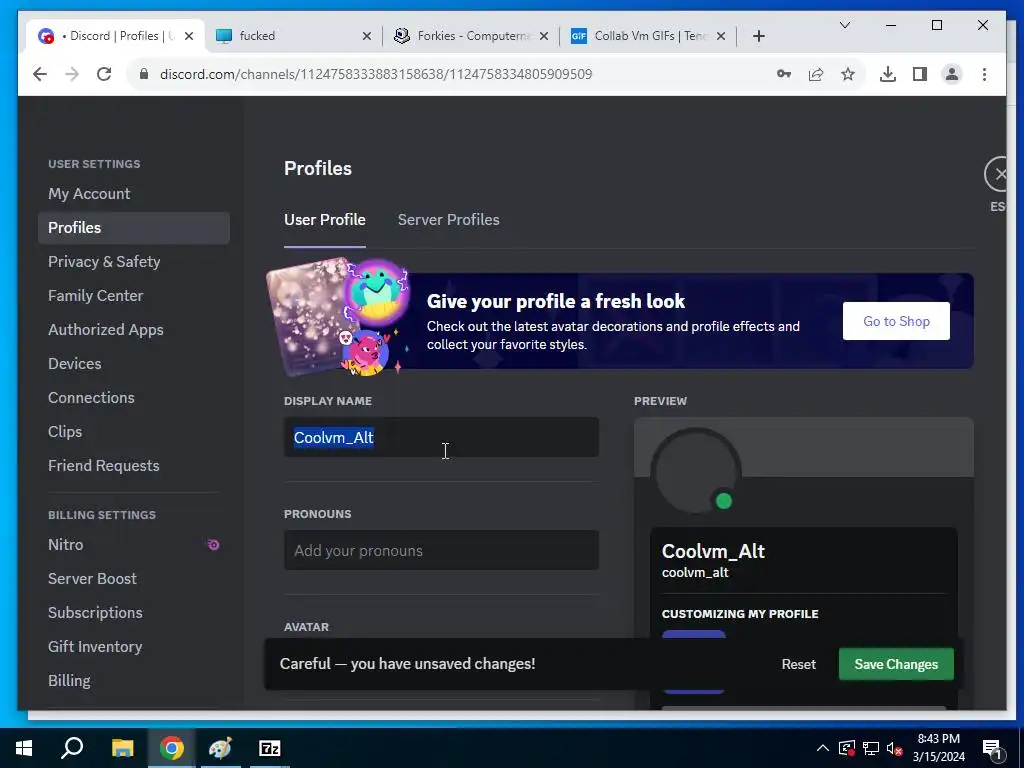Open File Explorer from the taskbar
1024x768 pixels.
[122, 748]
